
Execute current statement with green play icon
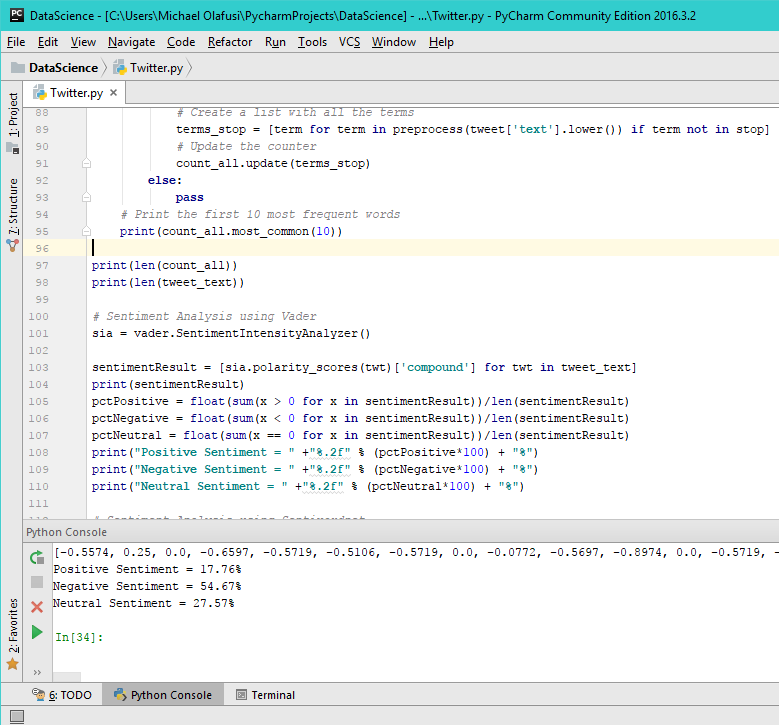(x=37, y=632)
